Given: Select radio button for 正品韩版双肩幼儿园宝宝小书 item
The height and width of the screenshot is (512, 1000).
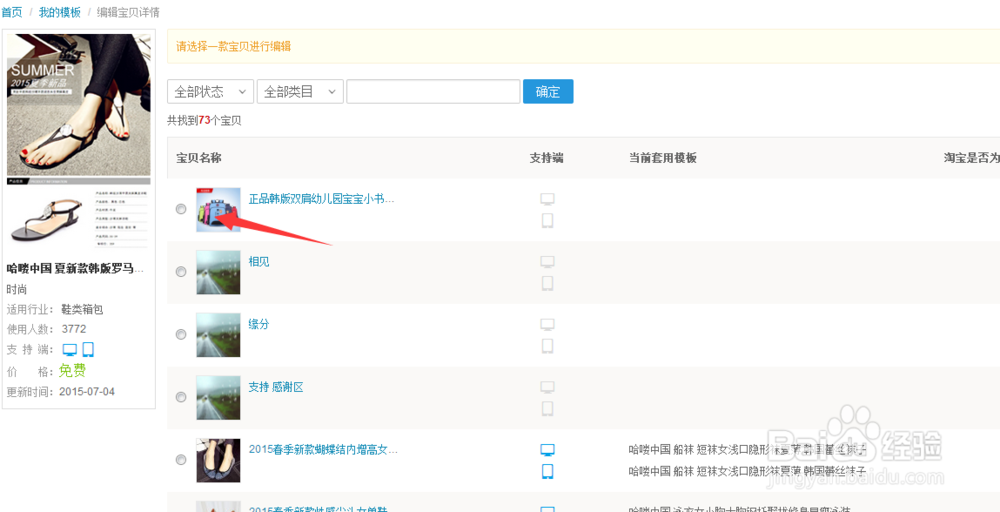Looking at the screenshot, I should pyautogui.click(x=181, y=208).
